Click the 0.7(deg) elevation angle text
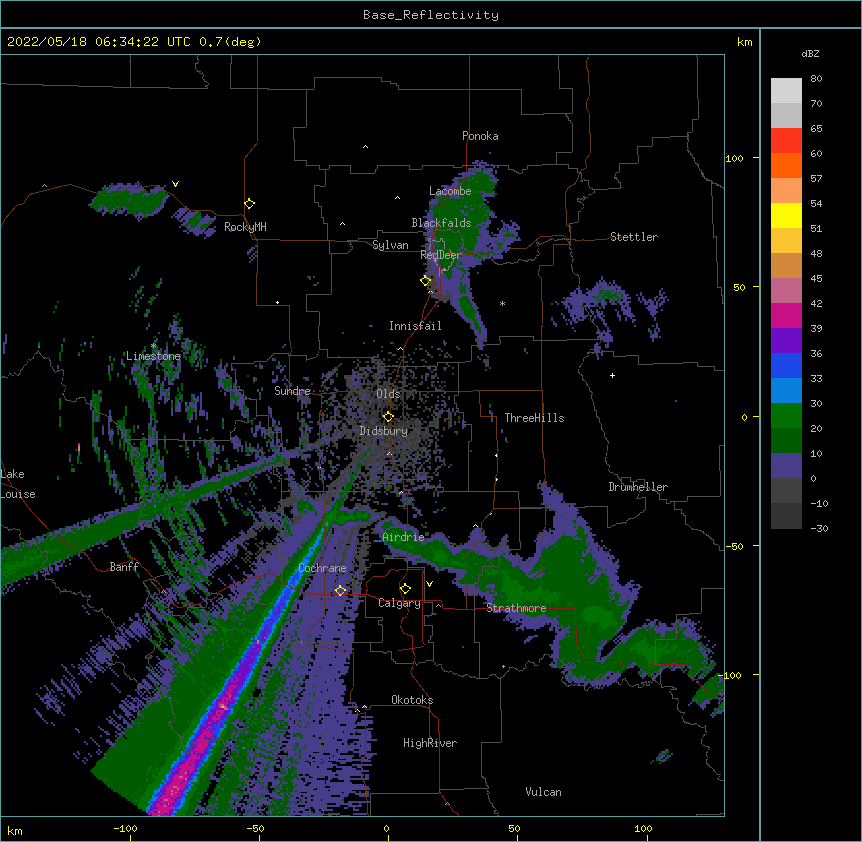The height and width of the screenshot is (842, 862). 230,42
